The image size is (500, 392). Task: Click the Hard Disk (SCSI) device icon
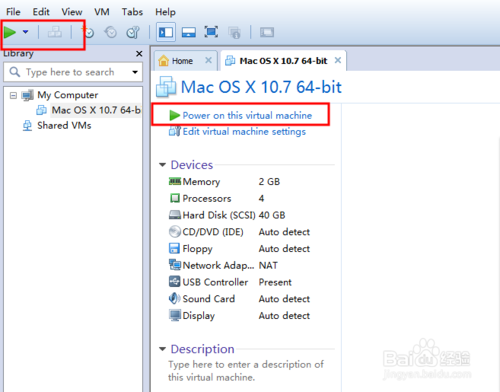pyautogui.click(x=175, y=215)
